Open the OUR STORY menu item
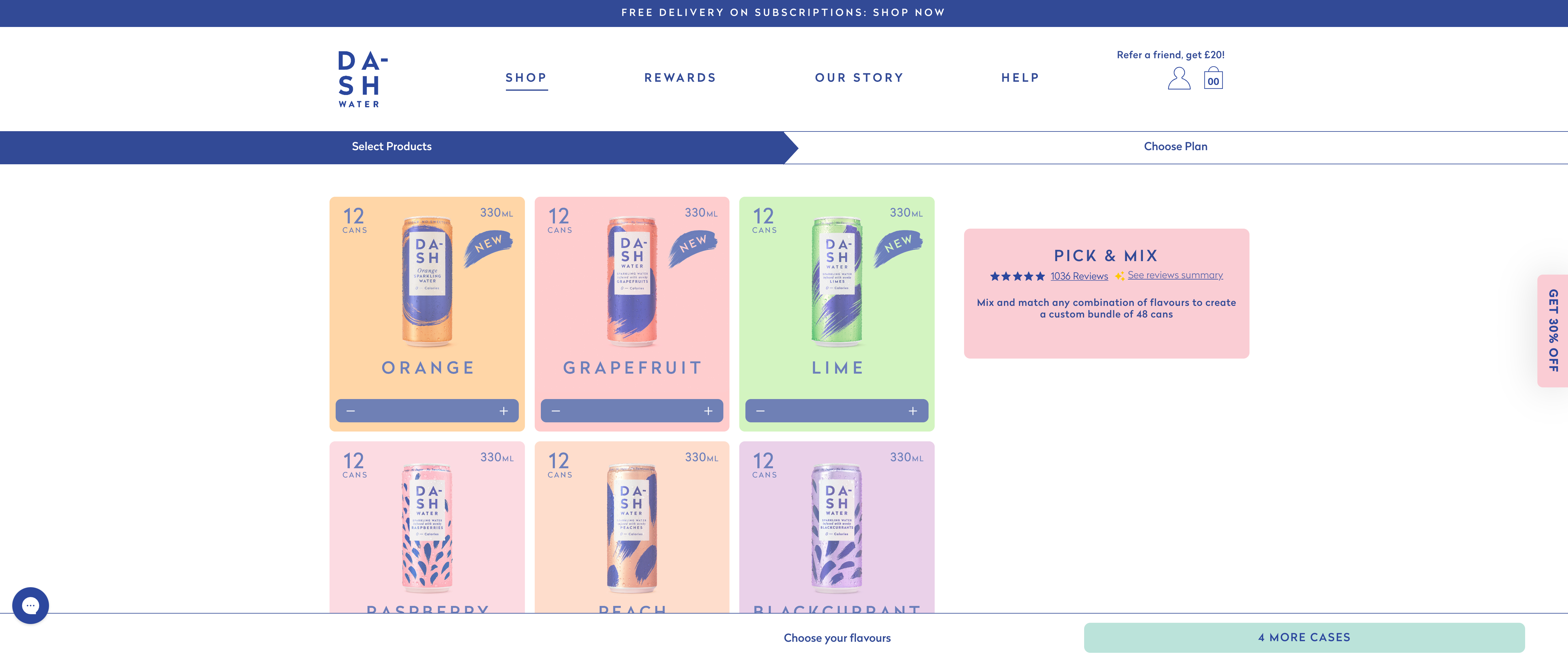 click(x=859, y=77)
